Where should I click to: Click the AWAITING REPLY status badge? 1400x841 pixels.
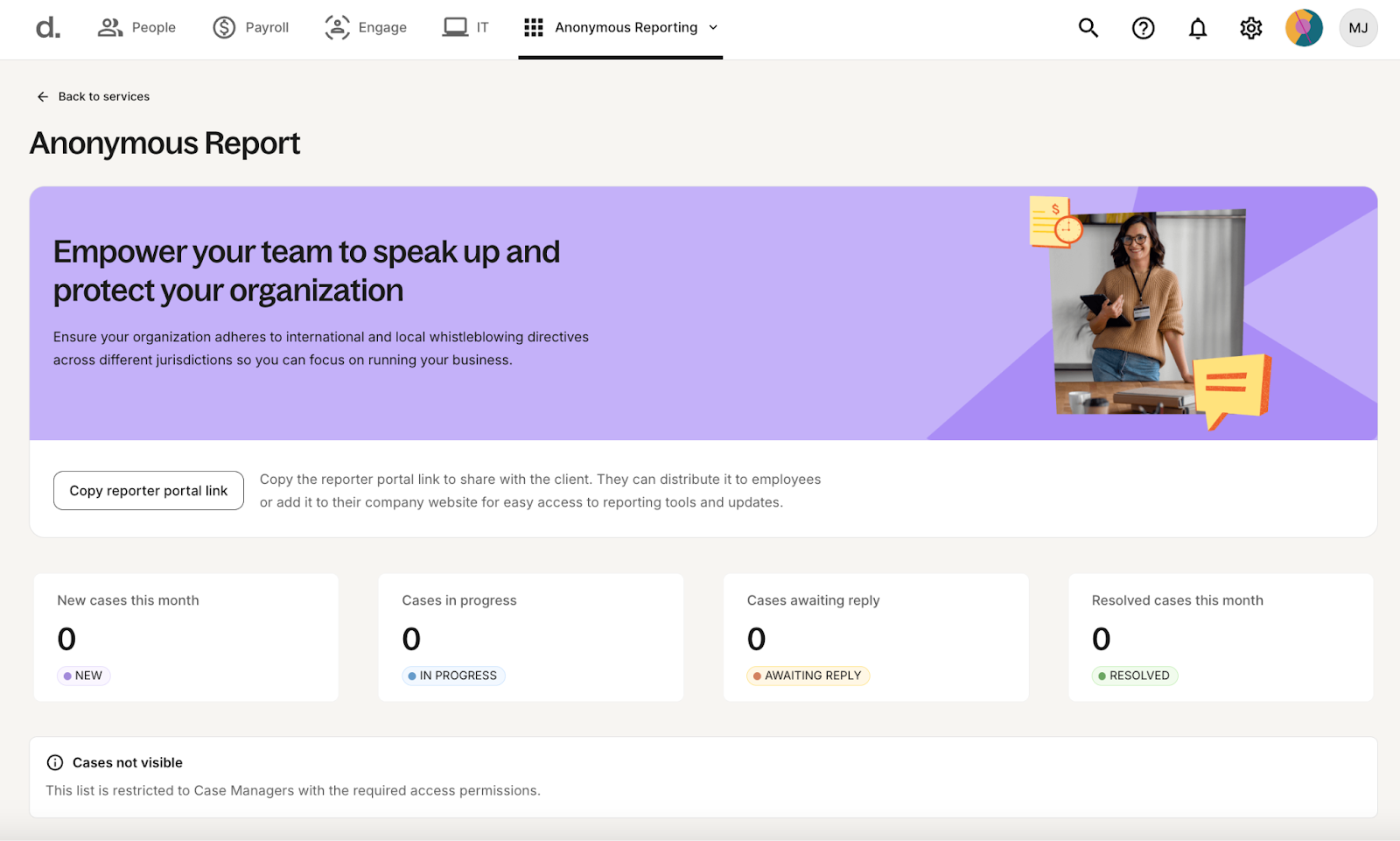(x=808, y=676)
